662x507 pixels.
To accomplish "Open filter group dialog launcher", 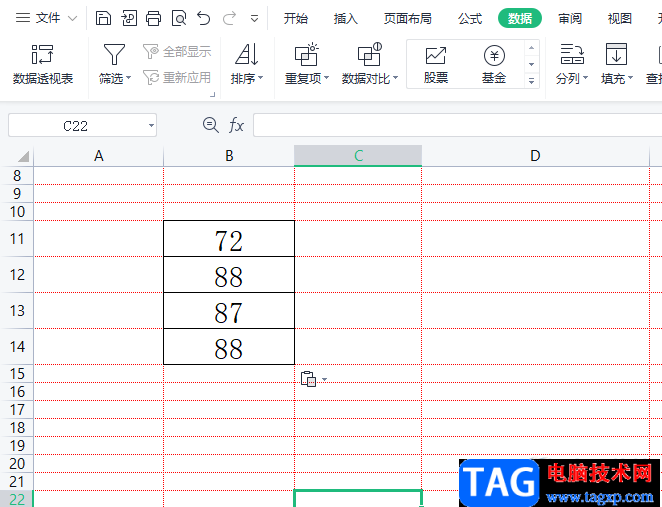I will pyautogui.click(x=212, y=95).
